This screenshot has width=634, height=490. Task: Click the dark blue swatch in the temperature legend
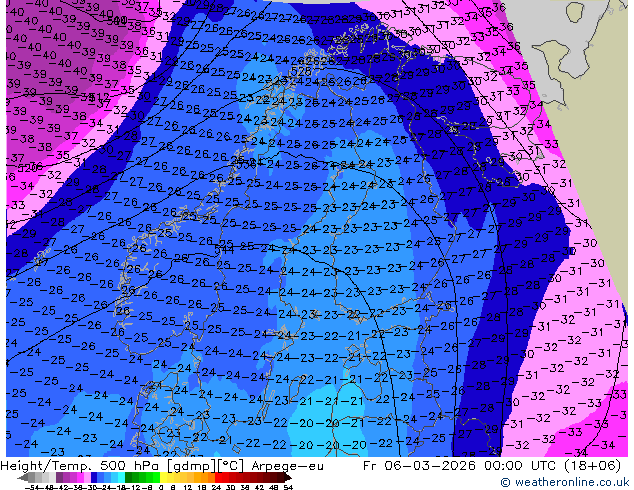click(94, 478)
